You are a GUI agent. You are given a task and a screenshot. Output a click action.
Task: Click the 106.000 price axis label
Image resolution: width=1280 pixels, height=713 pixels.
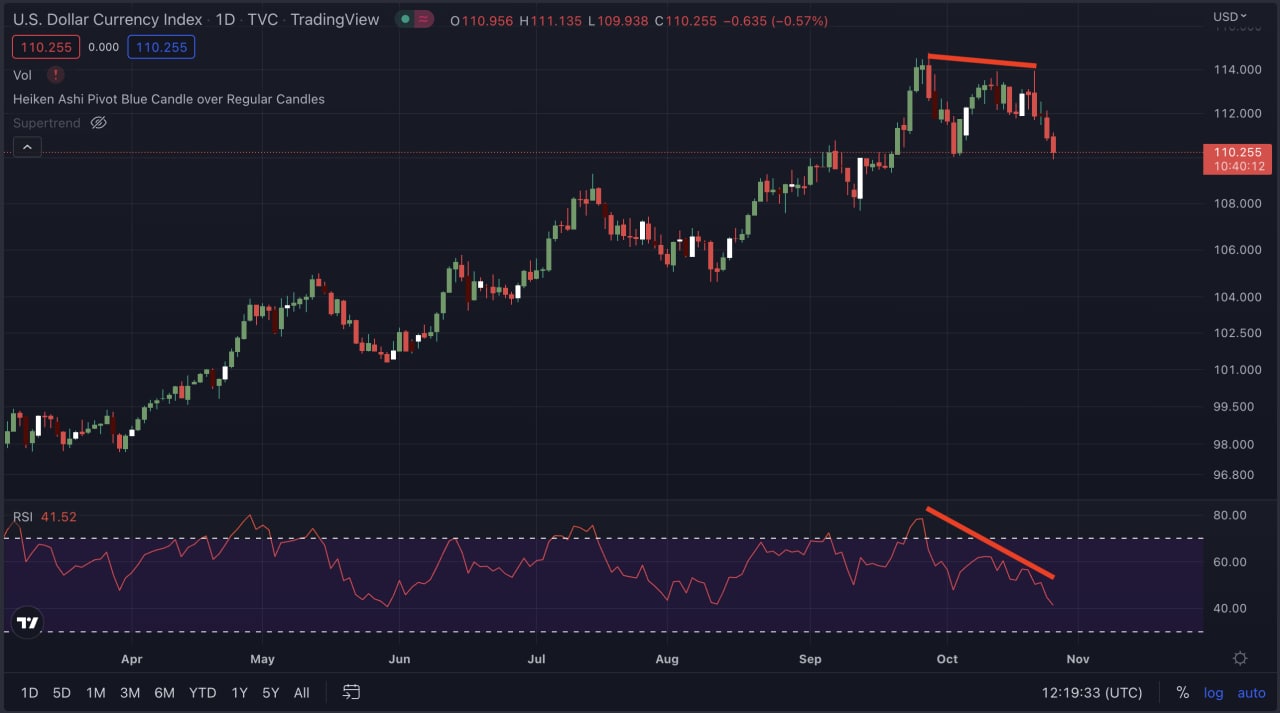(1237, 250)
